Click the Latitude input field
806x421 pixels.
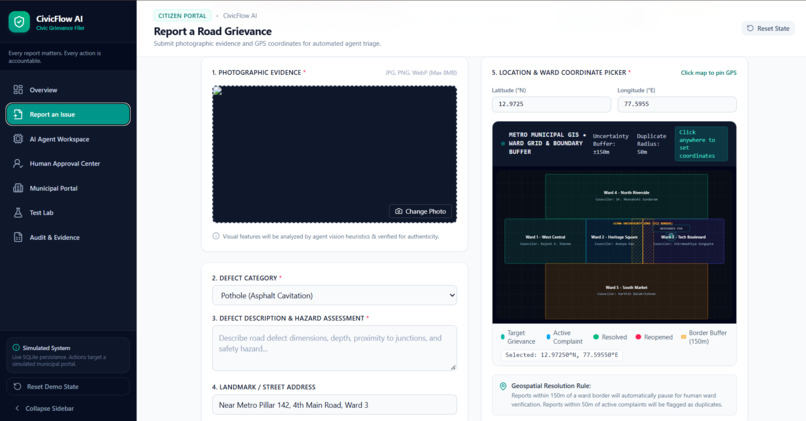pos(551,104)
